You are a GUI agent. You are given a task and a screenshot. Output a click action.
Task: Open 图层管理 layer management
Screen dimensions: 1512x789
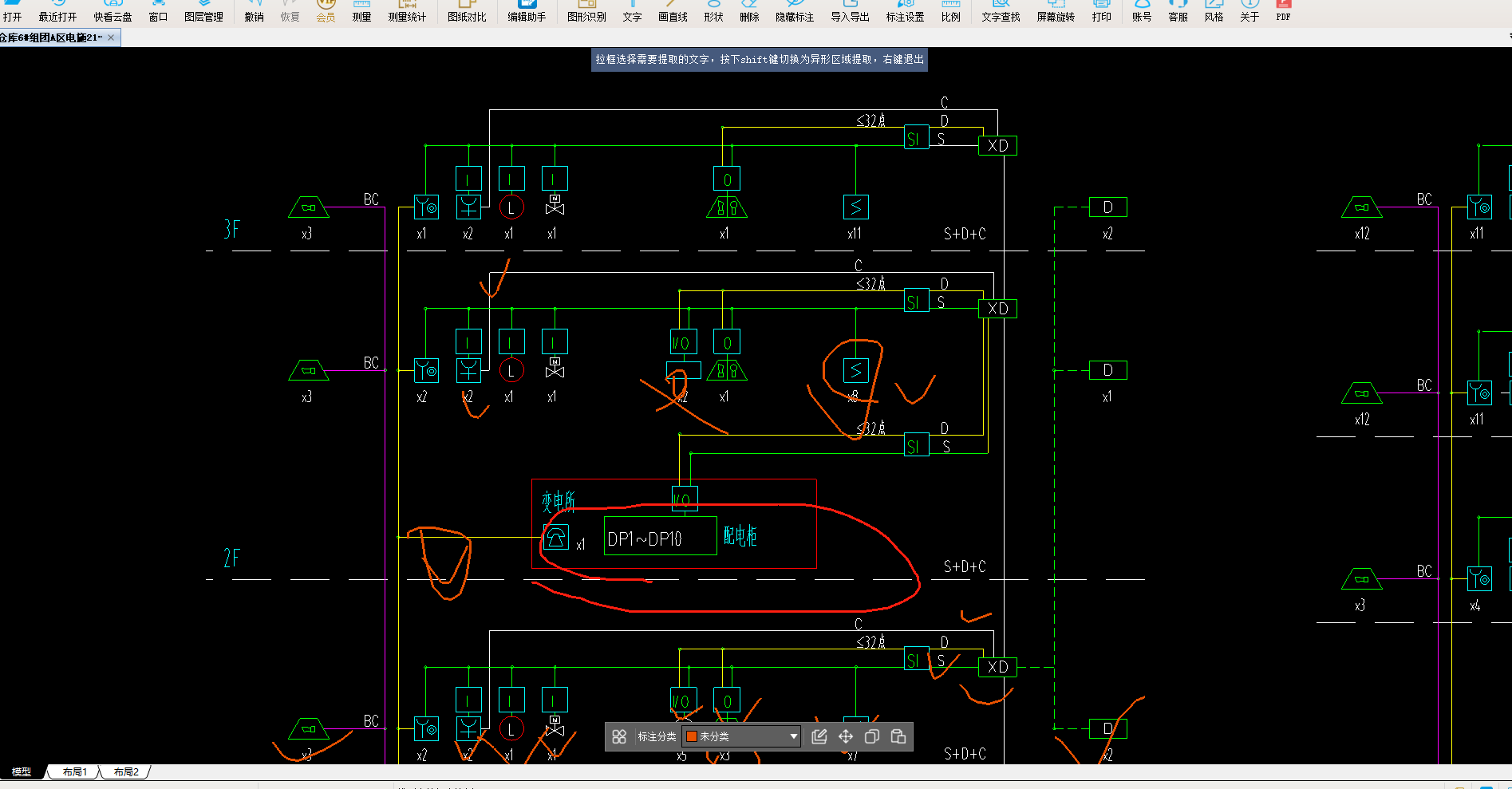tap(203, 11)
